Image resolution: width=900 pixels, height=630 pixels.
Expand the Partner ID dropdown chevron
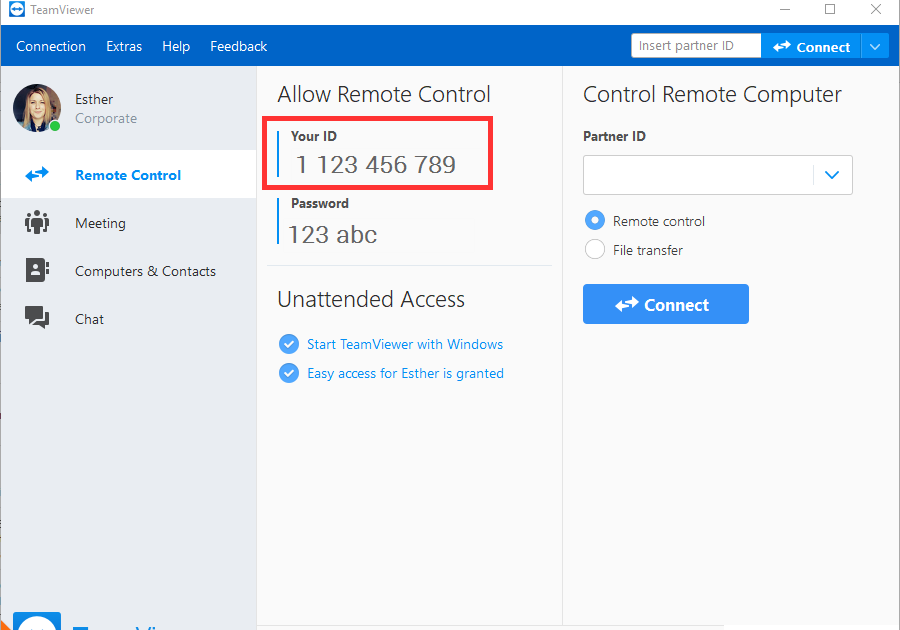click(x=832, y=175)
